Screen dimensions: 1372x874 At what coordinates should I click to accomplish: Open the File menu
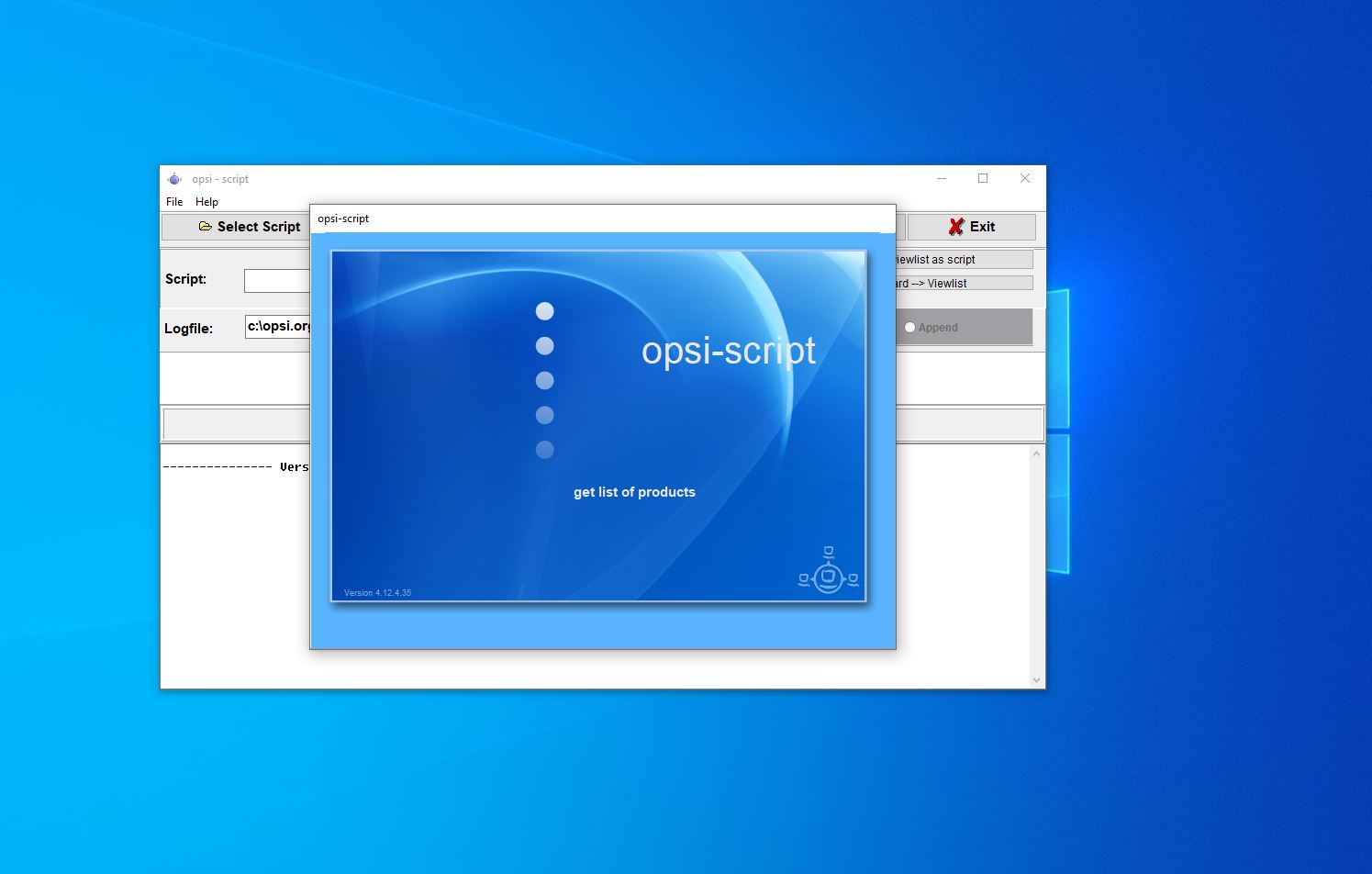[174, 202]
